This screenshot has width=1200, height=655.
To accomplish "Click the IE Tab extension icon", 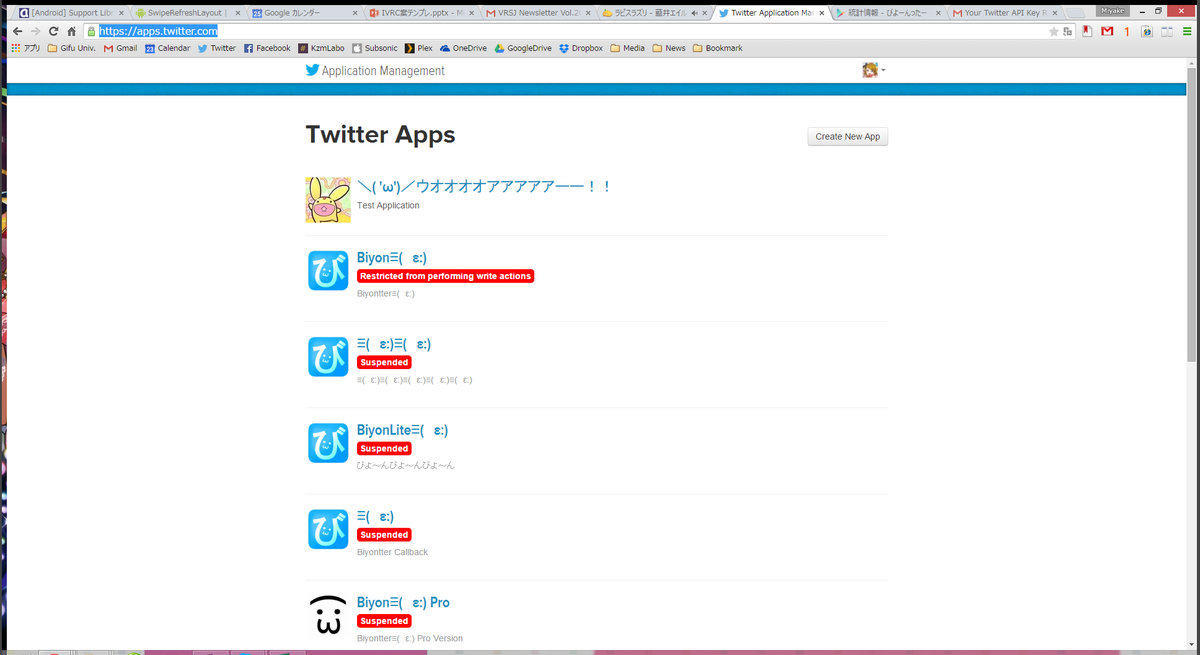I will [1147, 31].
